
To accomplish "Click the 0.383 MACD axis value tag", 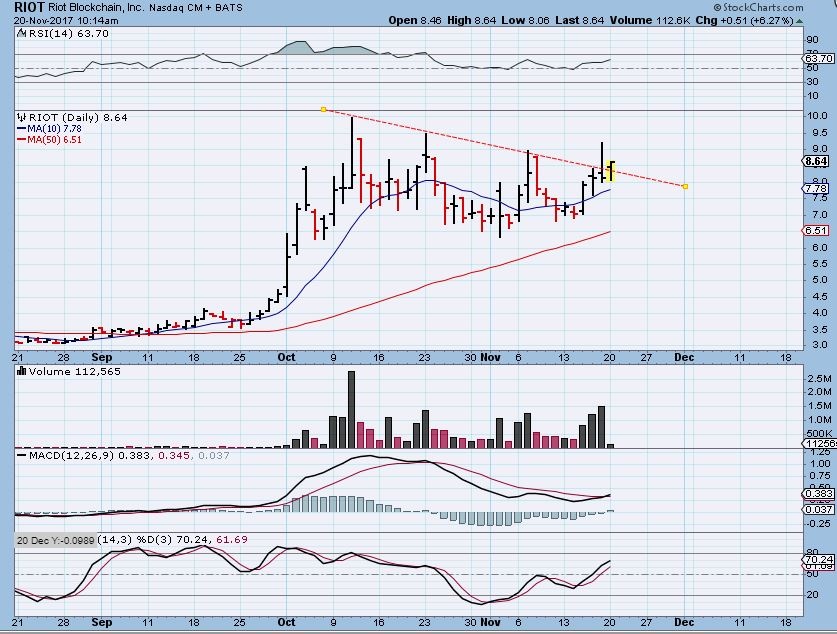I will [x=817, y=495].
